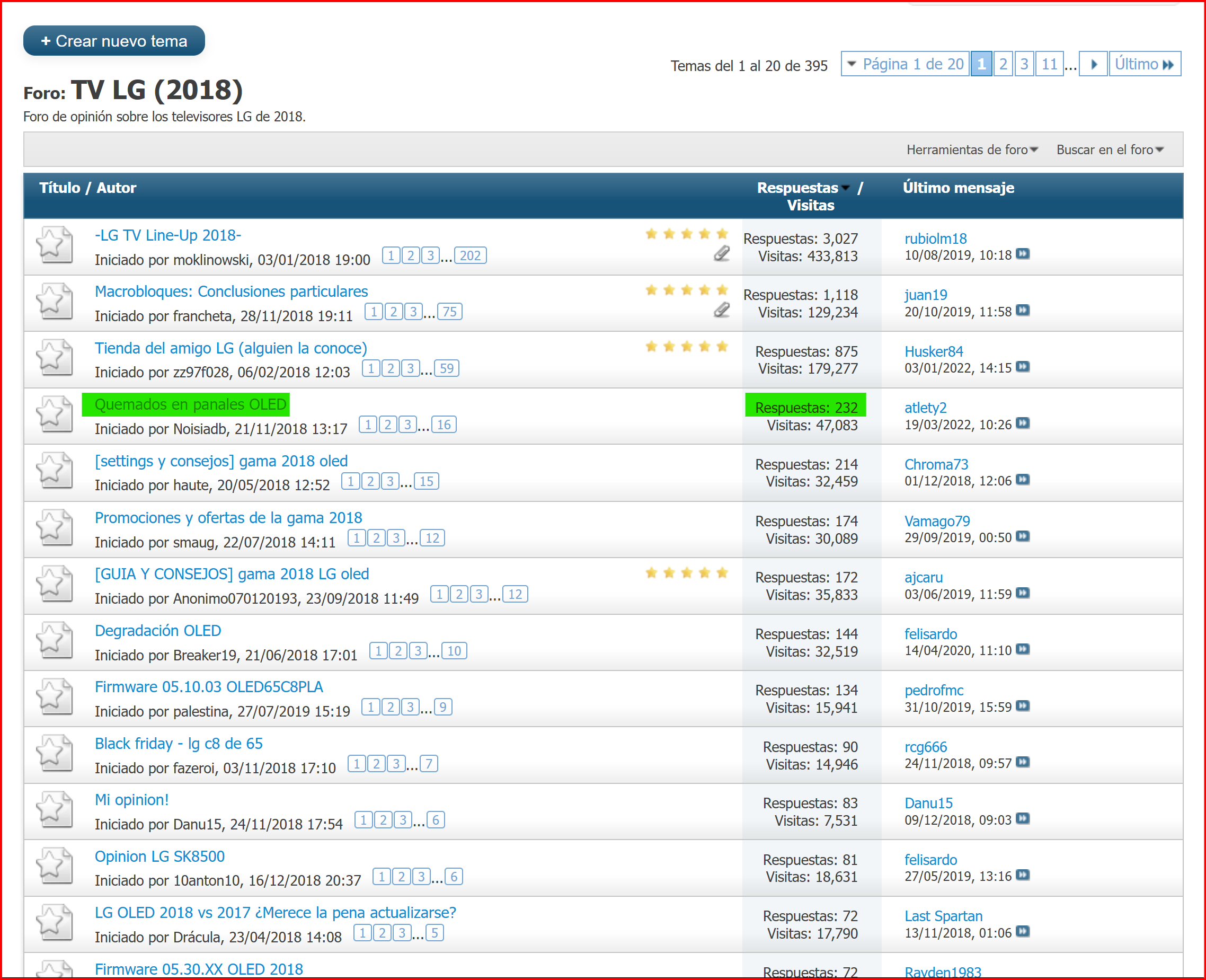
Task: Click thread status icon for Mi opinion!
Action: click(x=55, y=810)
